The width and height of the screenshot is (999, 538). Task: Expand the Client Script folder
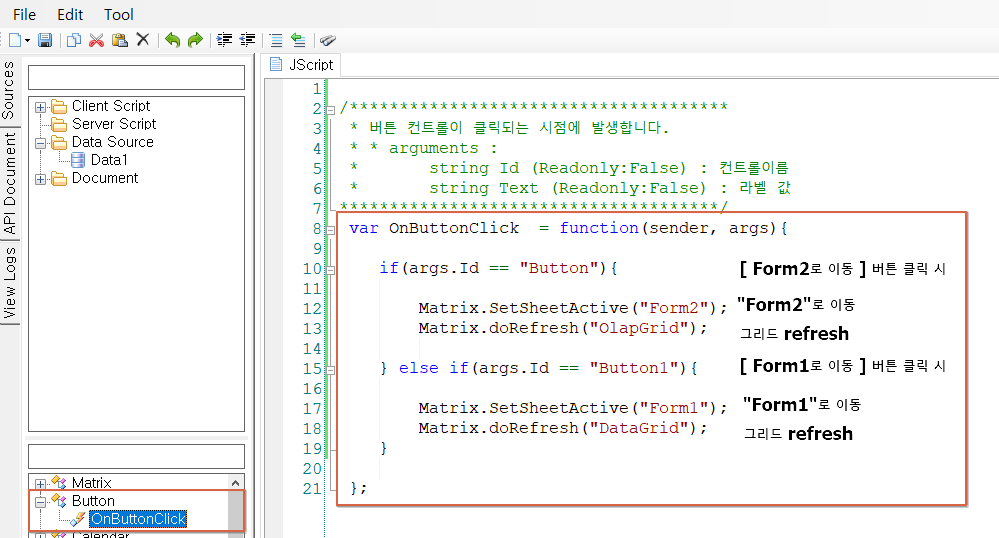coord(40,107)
